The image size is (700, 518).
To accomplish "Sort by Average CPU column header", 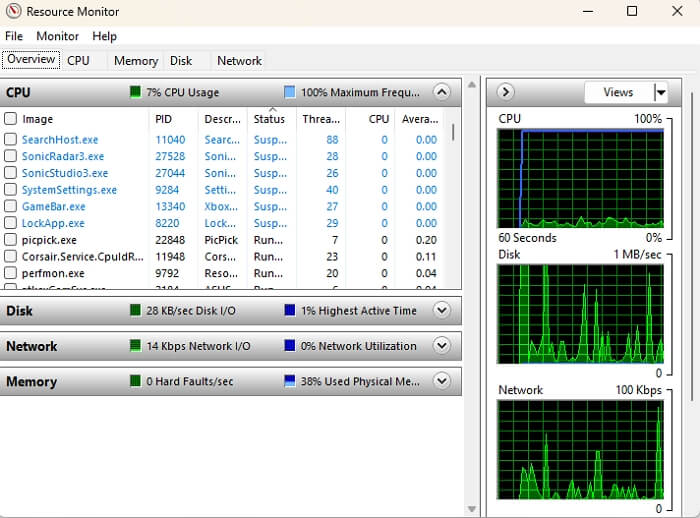I will [420, 119].
